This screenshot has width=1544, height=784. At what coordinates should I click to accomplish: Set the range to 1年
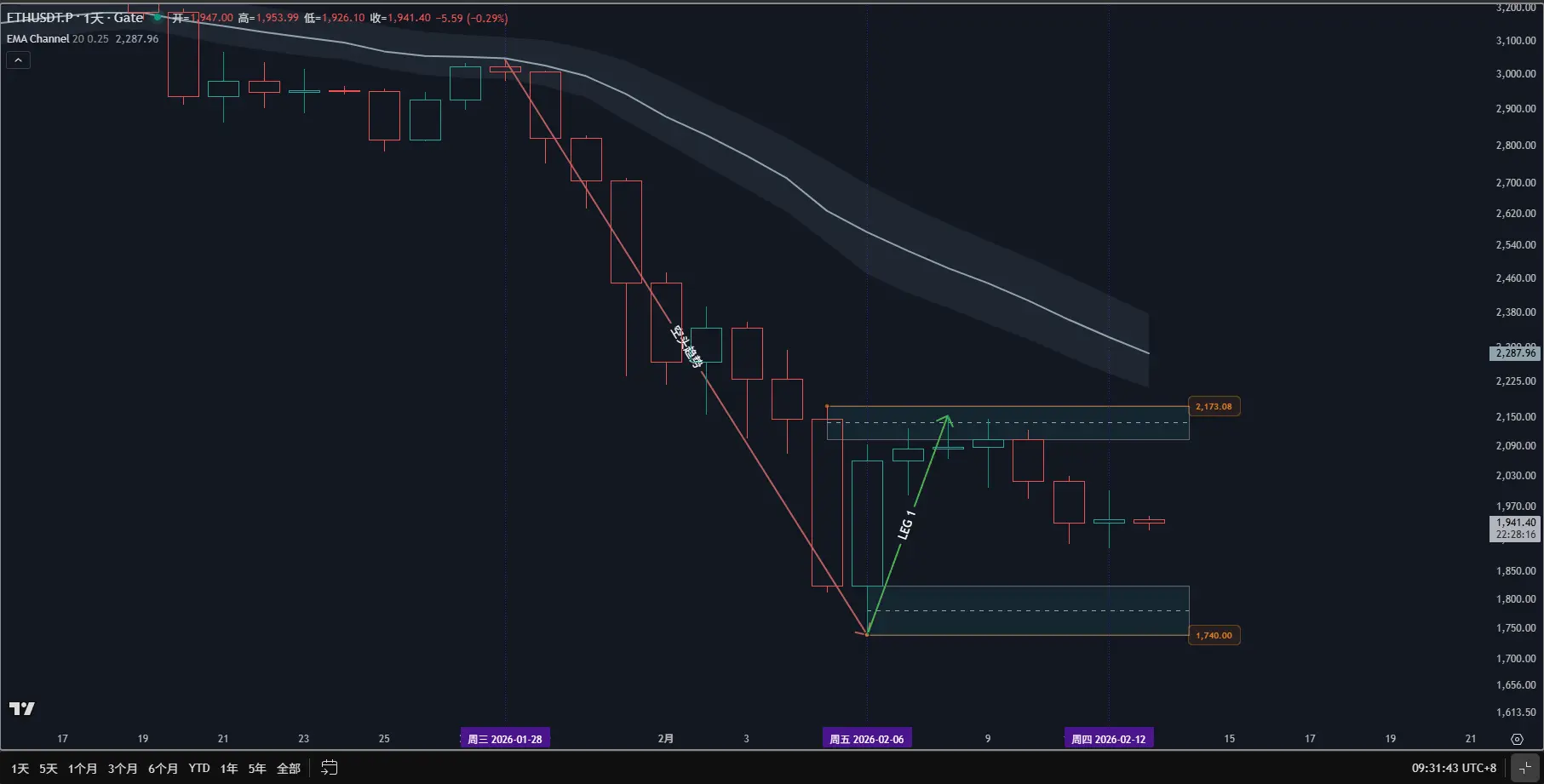tap(229, 769)
